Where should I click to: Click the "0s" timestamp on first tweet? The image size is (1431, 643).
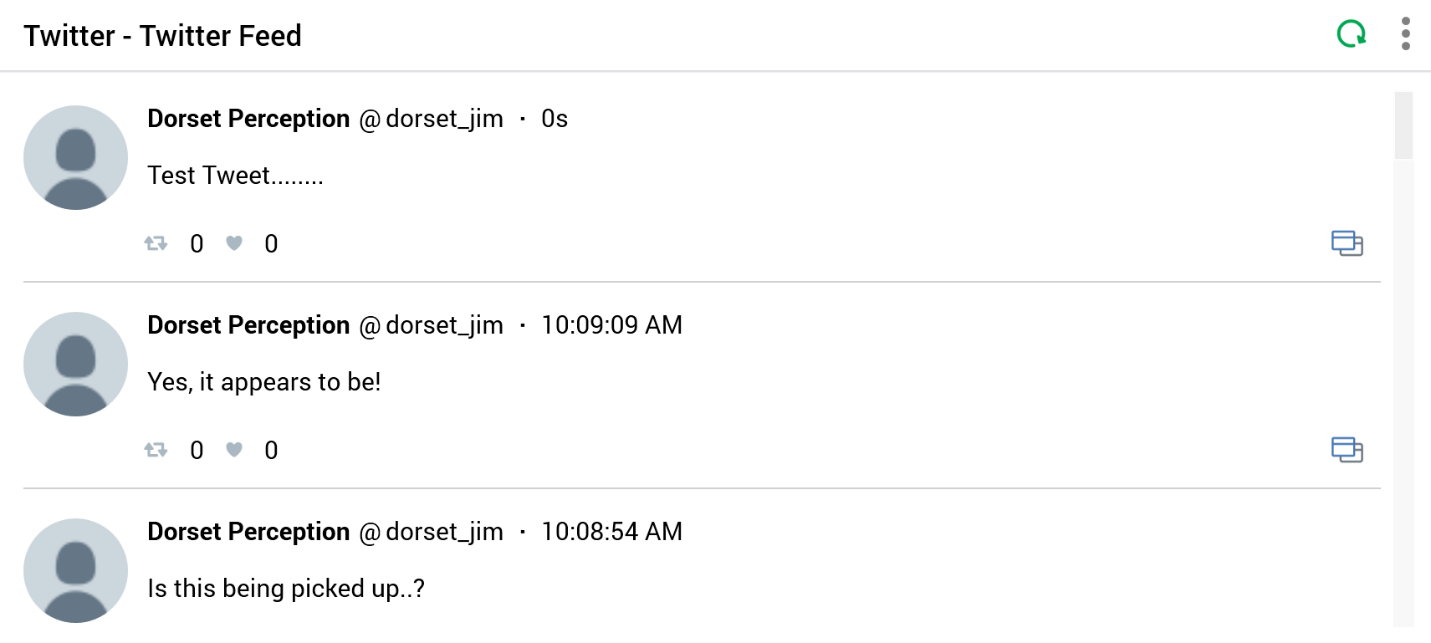pyautogui.click(x=554, y=119)
